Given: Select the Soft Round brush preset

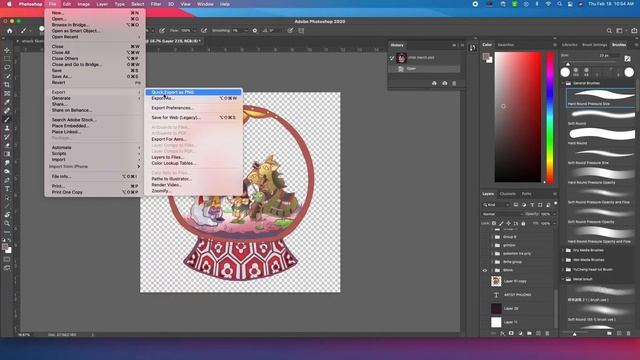Looking at the screenshot, I should click(x=600, y=118).
